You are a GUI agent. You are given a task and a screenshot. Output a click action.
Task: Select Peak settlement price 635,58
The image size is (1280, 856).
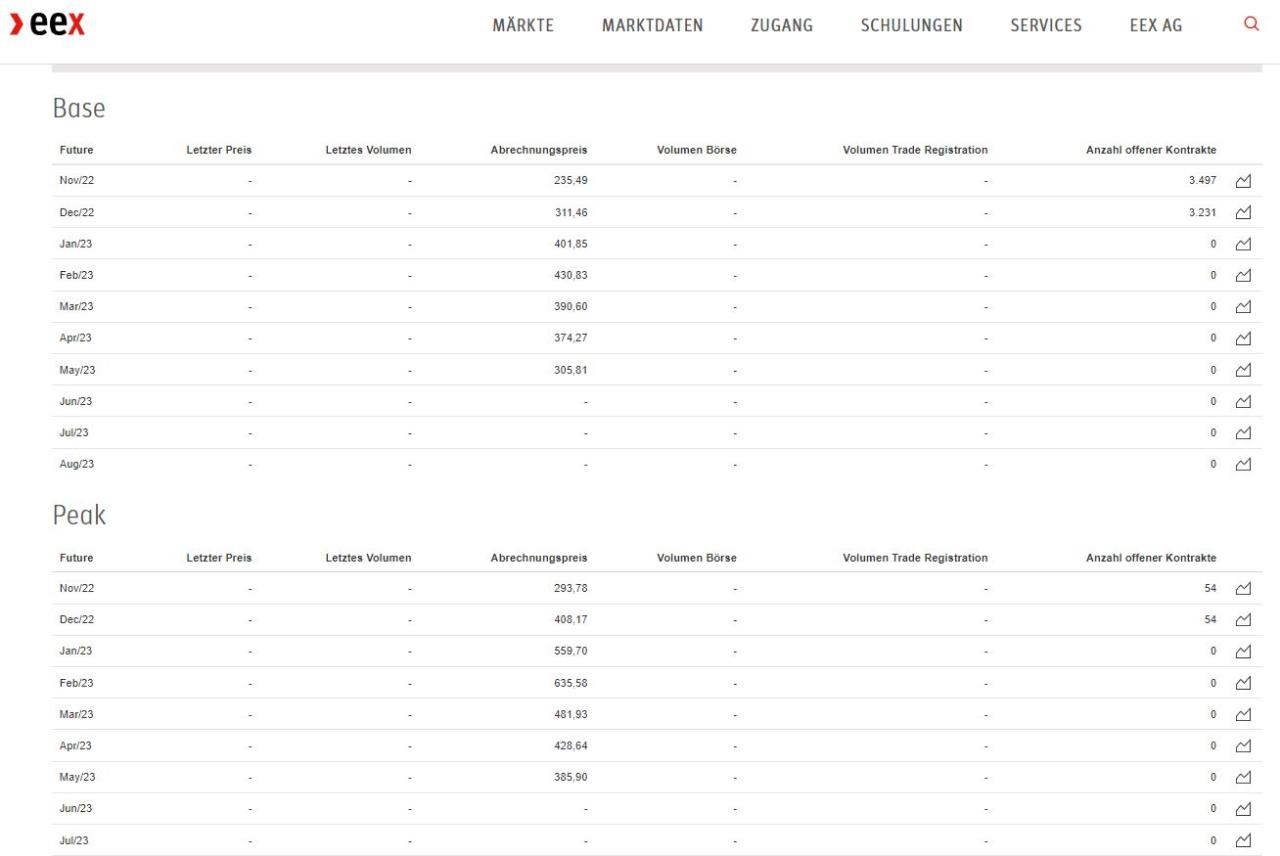[x=571, y=683]
